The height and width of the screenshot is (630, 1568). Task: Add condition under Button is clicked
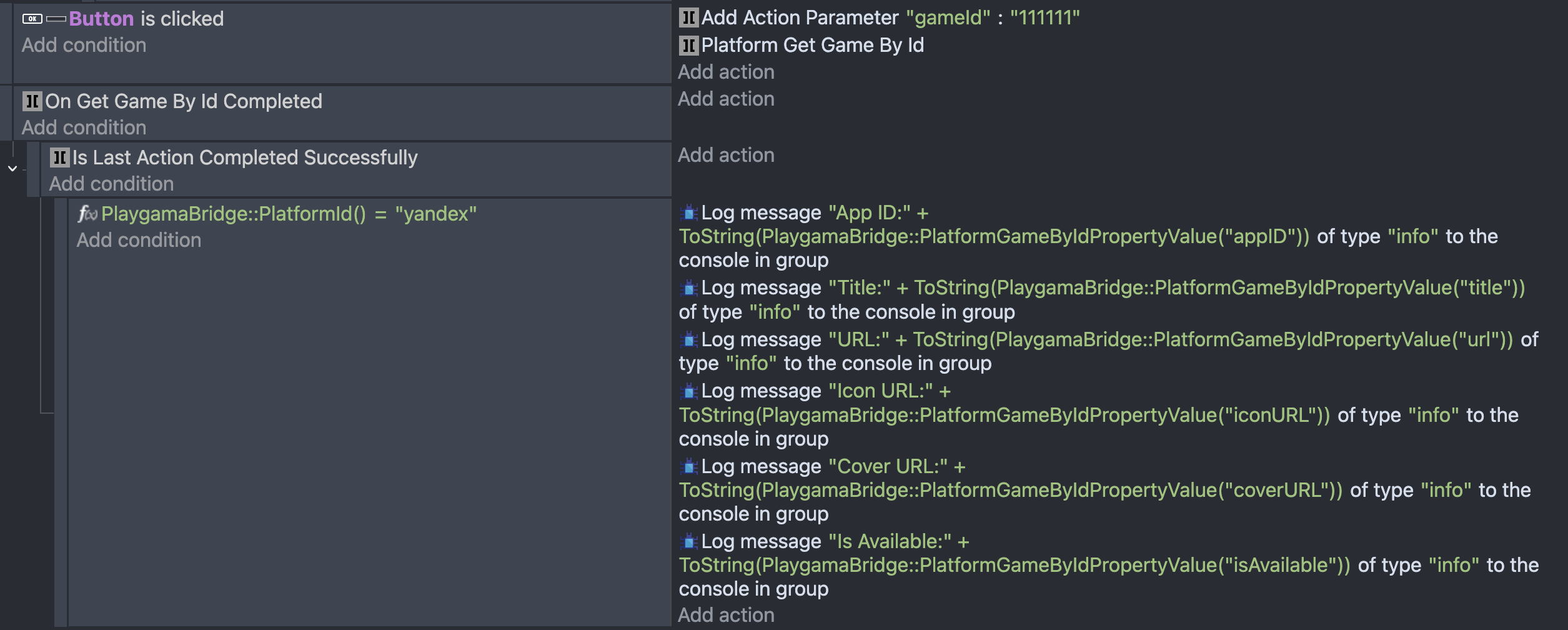[84, 45]
